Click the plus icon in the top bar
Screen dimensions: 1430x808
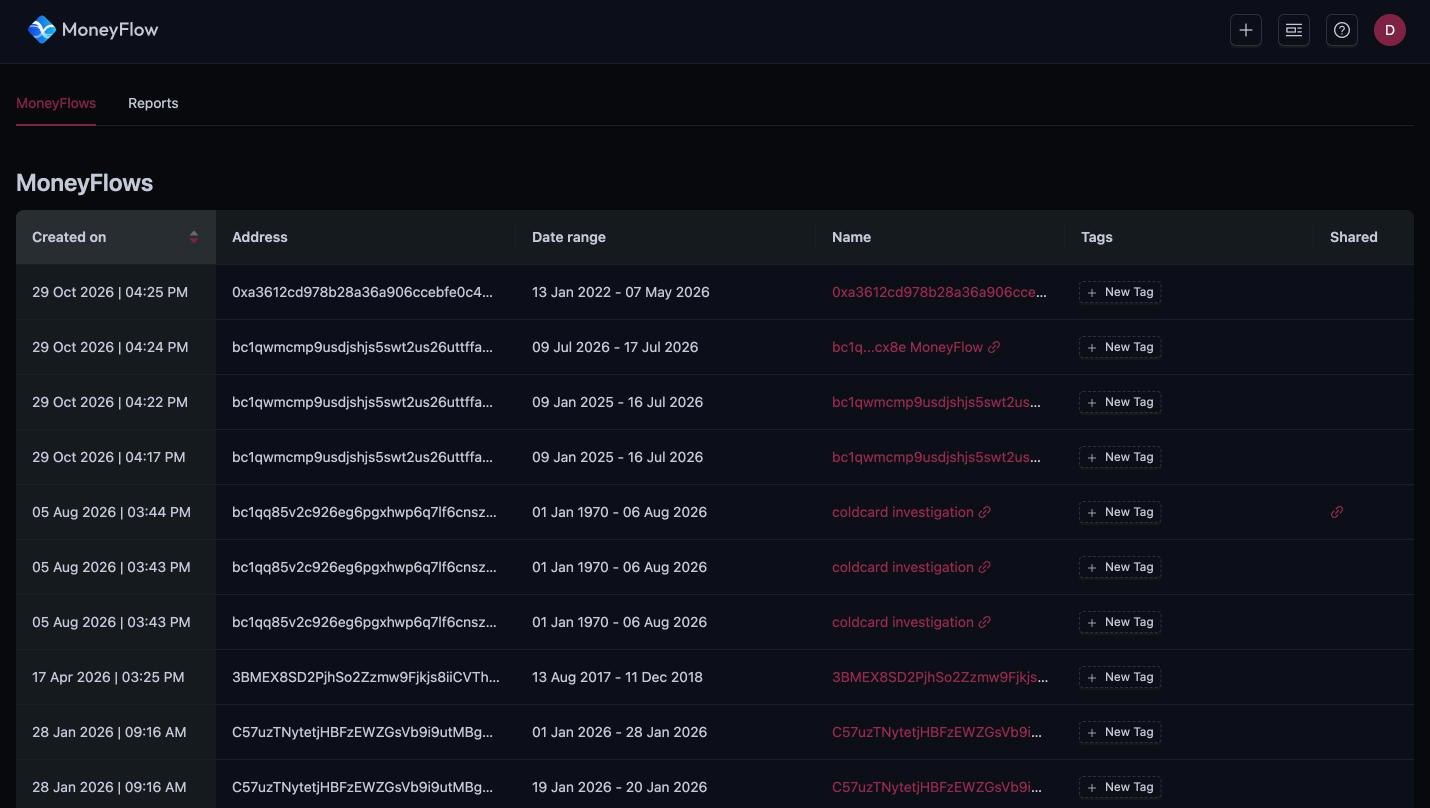[x=1246, y=30]
